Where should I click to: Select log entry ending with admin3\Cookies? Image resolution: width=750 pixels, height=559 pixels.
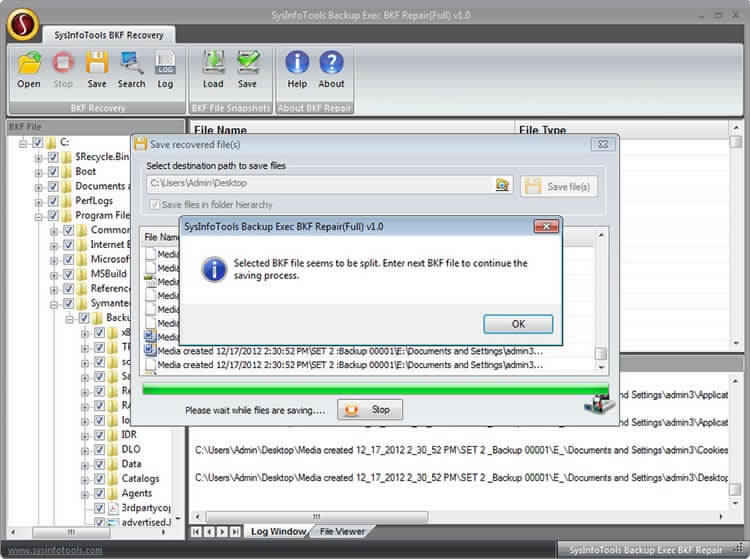click(462, 450)
